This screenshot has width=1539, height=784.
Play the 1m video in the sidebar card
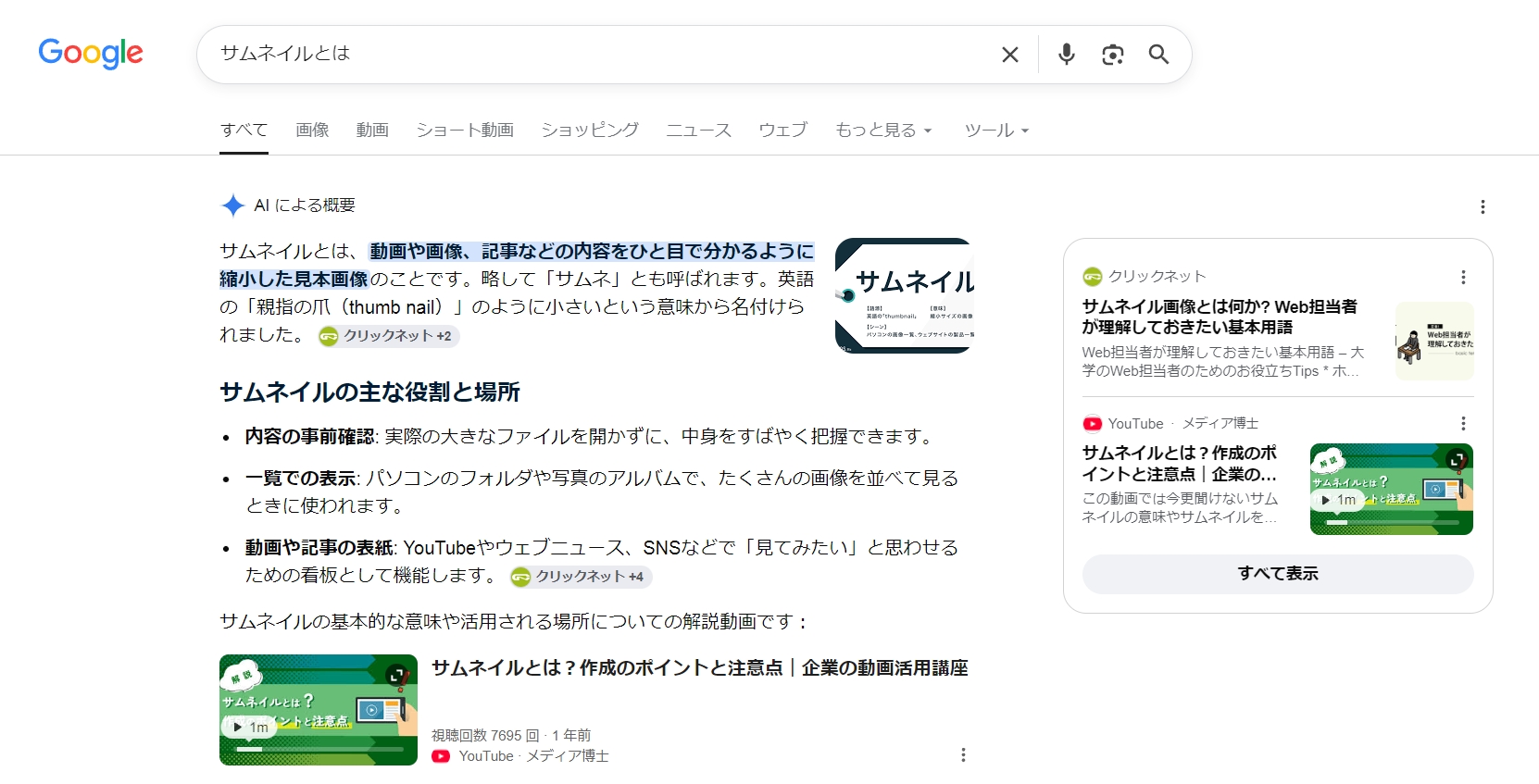1392,489
